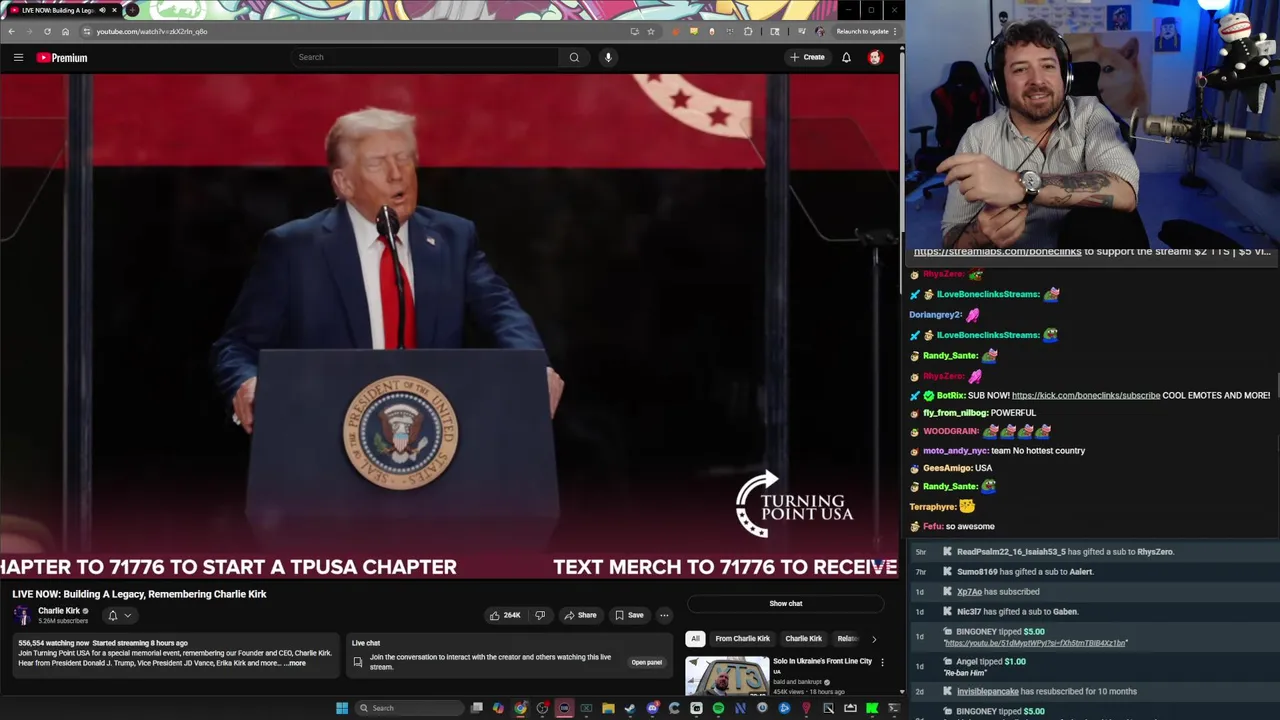Select From Charlie Kirk filter chip
This screenshot has width=1280, height=720.
(x=742, y=639)
